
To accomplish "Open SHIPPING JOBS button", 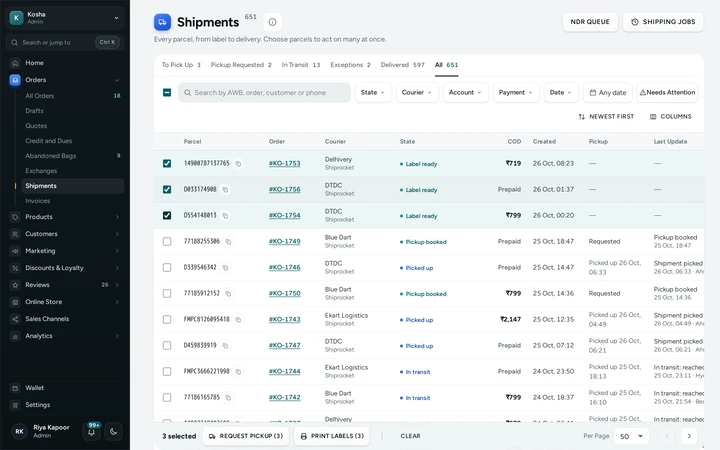I will coord(663,22).
